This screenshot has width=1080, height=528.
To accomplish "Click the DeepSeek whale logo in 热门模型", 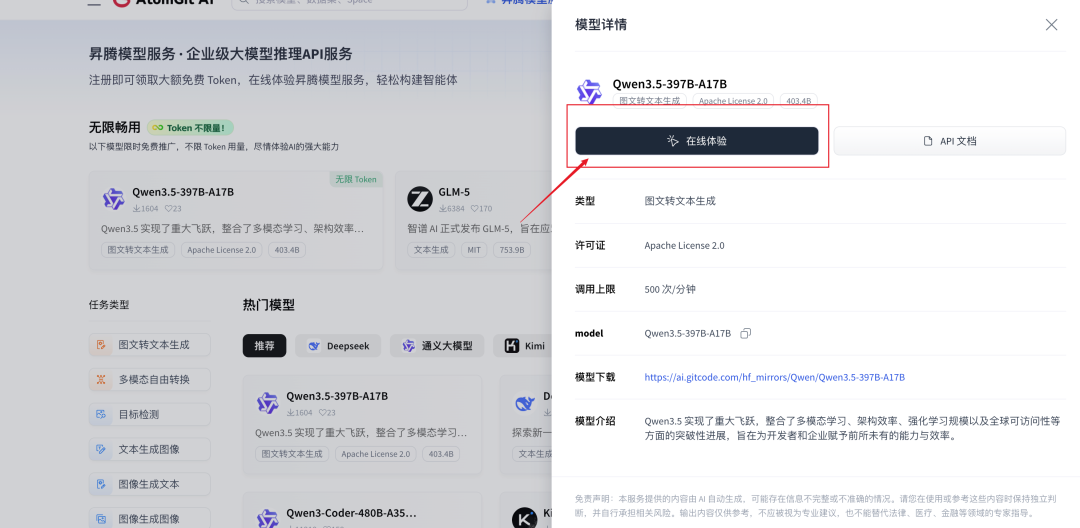I will (525, 403).
